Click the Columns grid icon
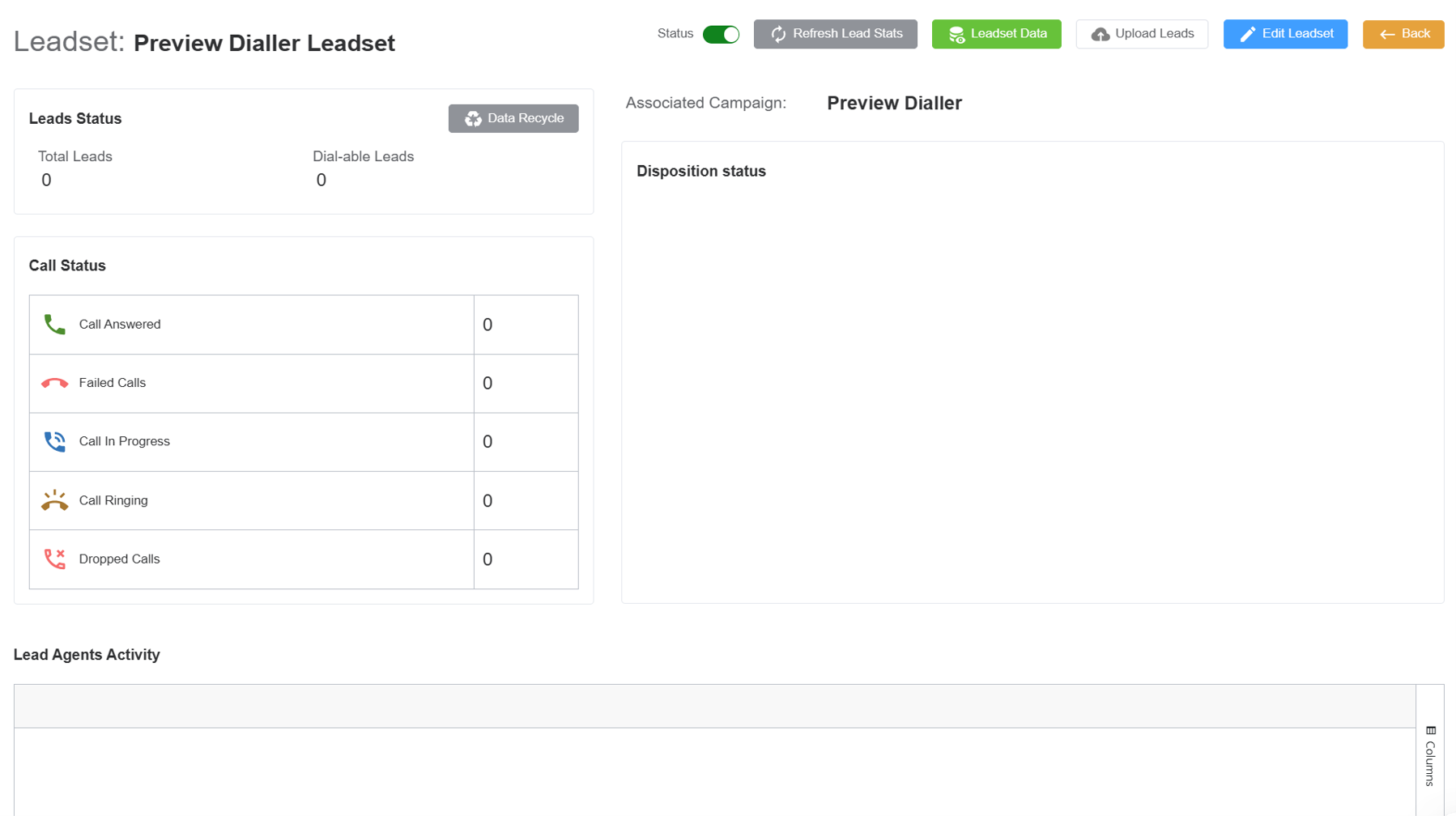The width and height of the screenshot is (1456, 816). (1431, 731)
